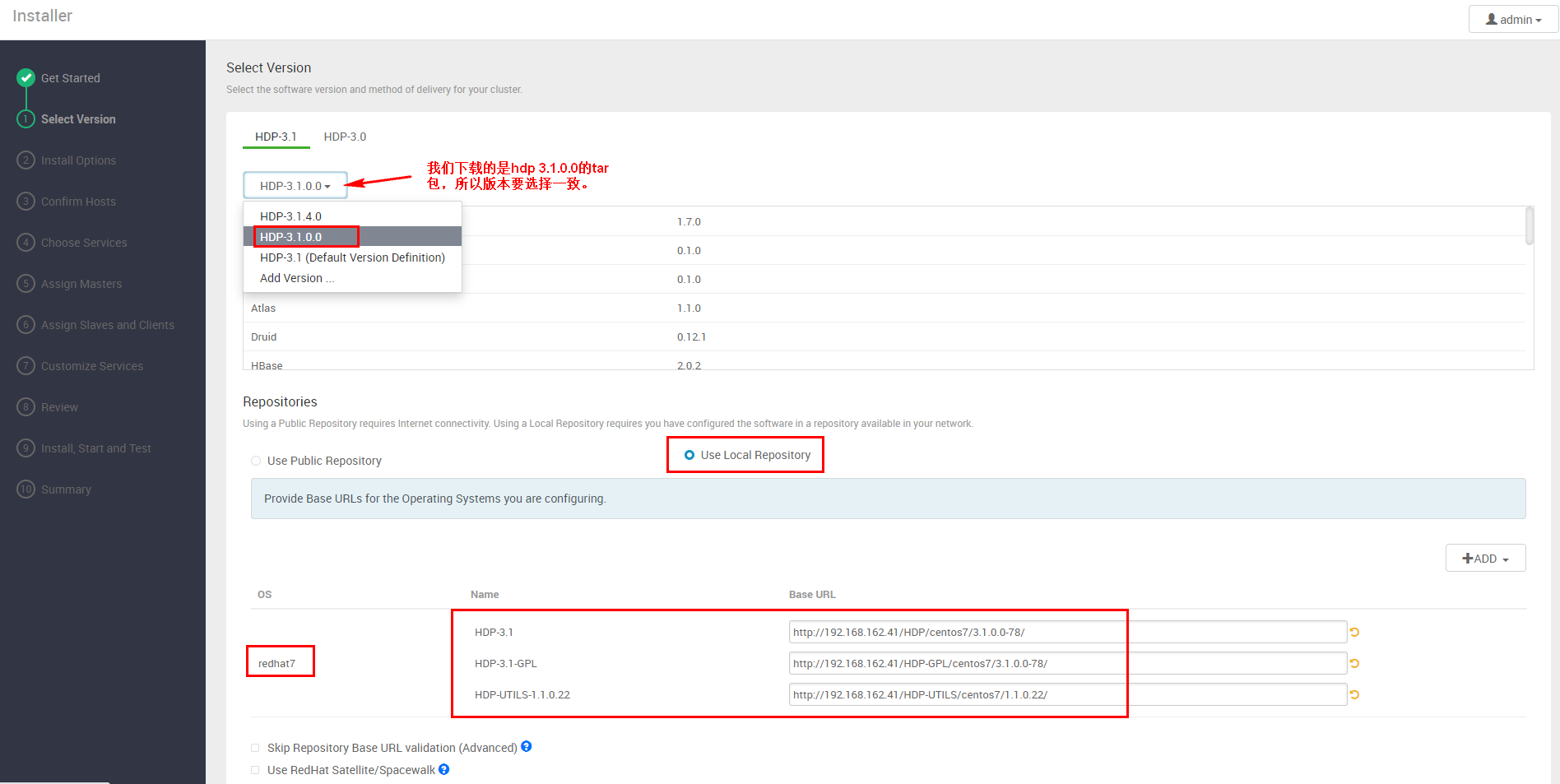Click the Choose Services step 4 circle
The width and height of the screenshot is (1560, 784).
(26, 242)
